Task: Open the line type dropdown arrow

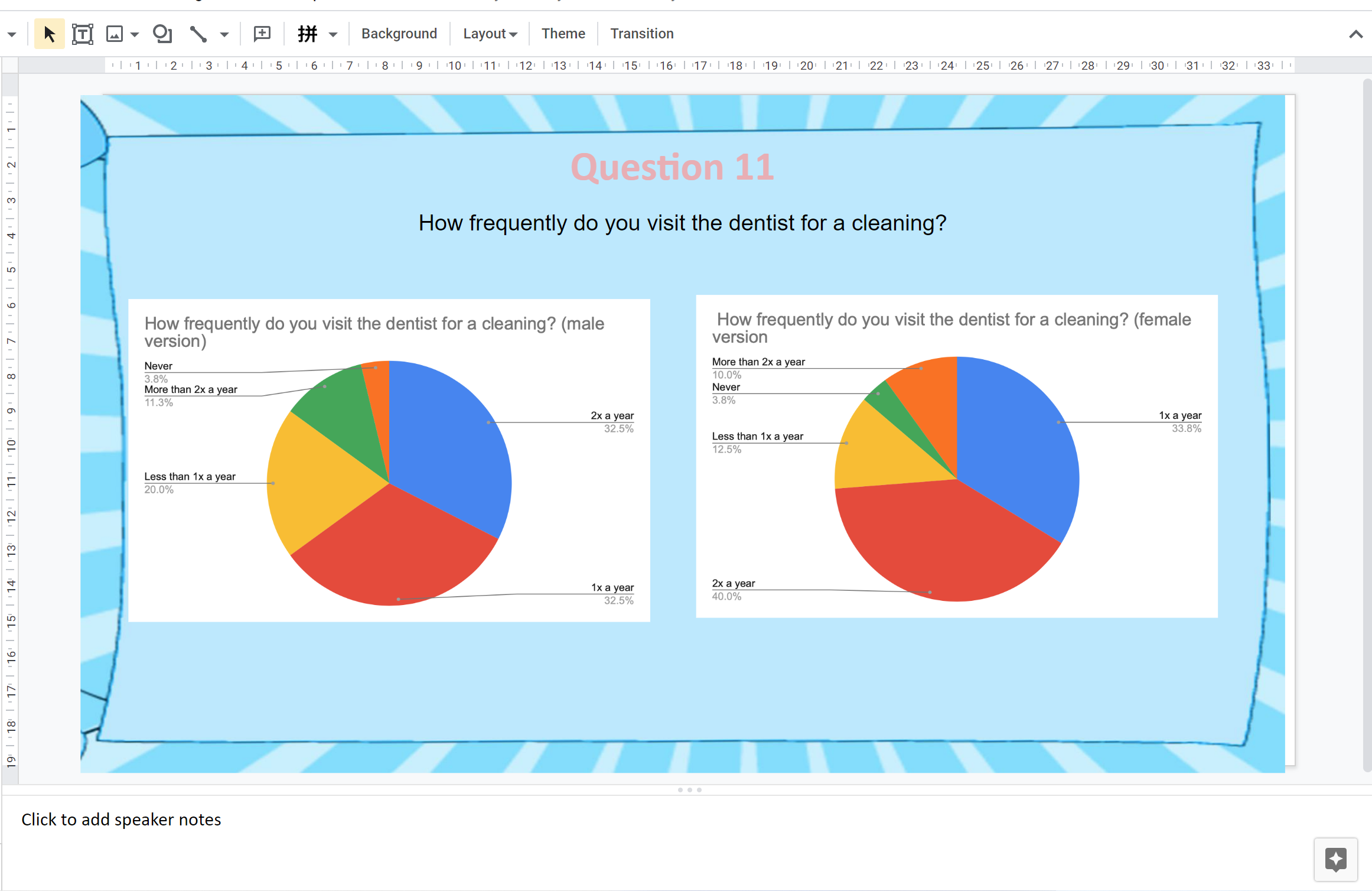Action: tap(224, 34)
